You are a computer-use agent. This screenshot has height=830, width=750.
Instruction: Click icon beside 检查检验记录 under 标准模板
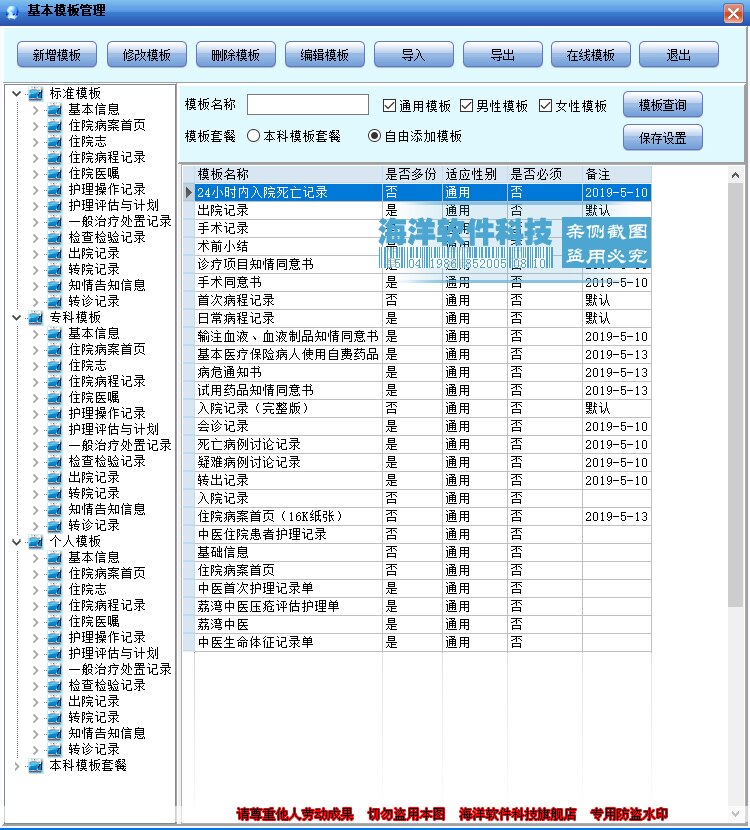[55, 238]
